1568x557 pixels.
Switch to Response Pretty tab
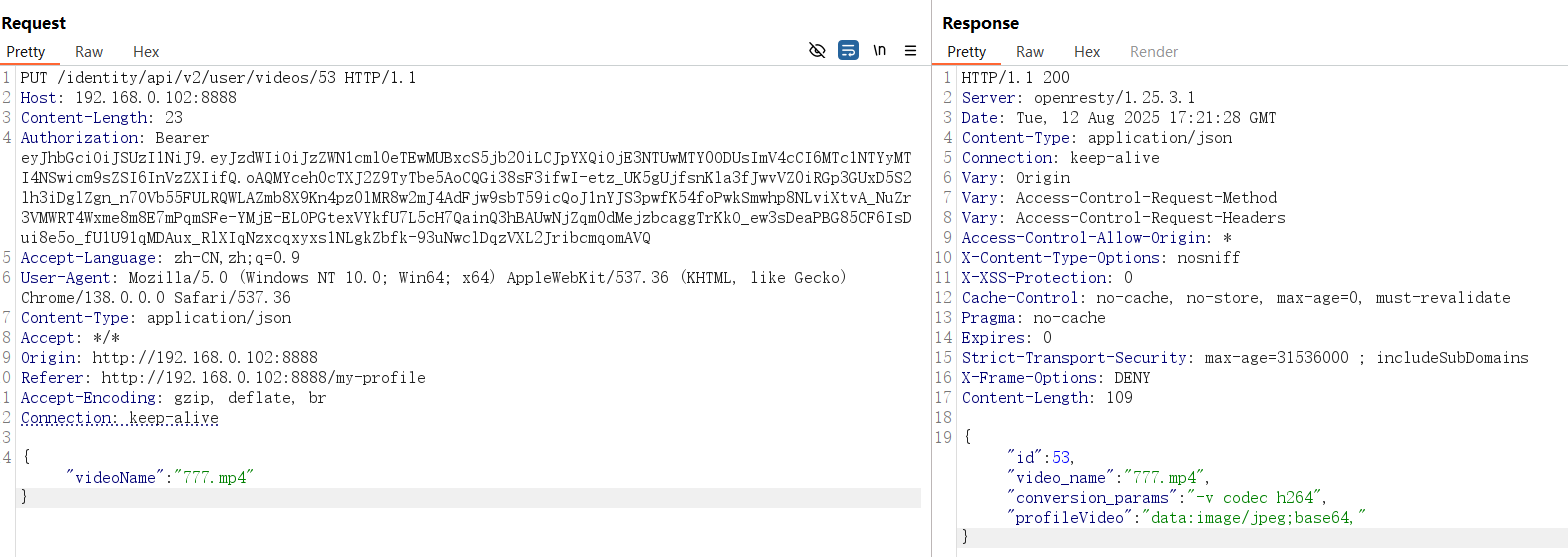(967, 52)
